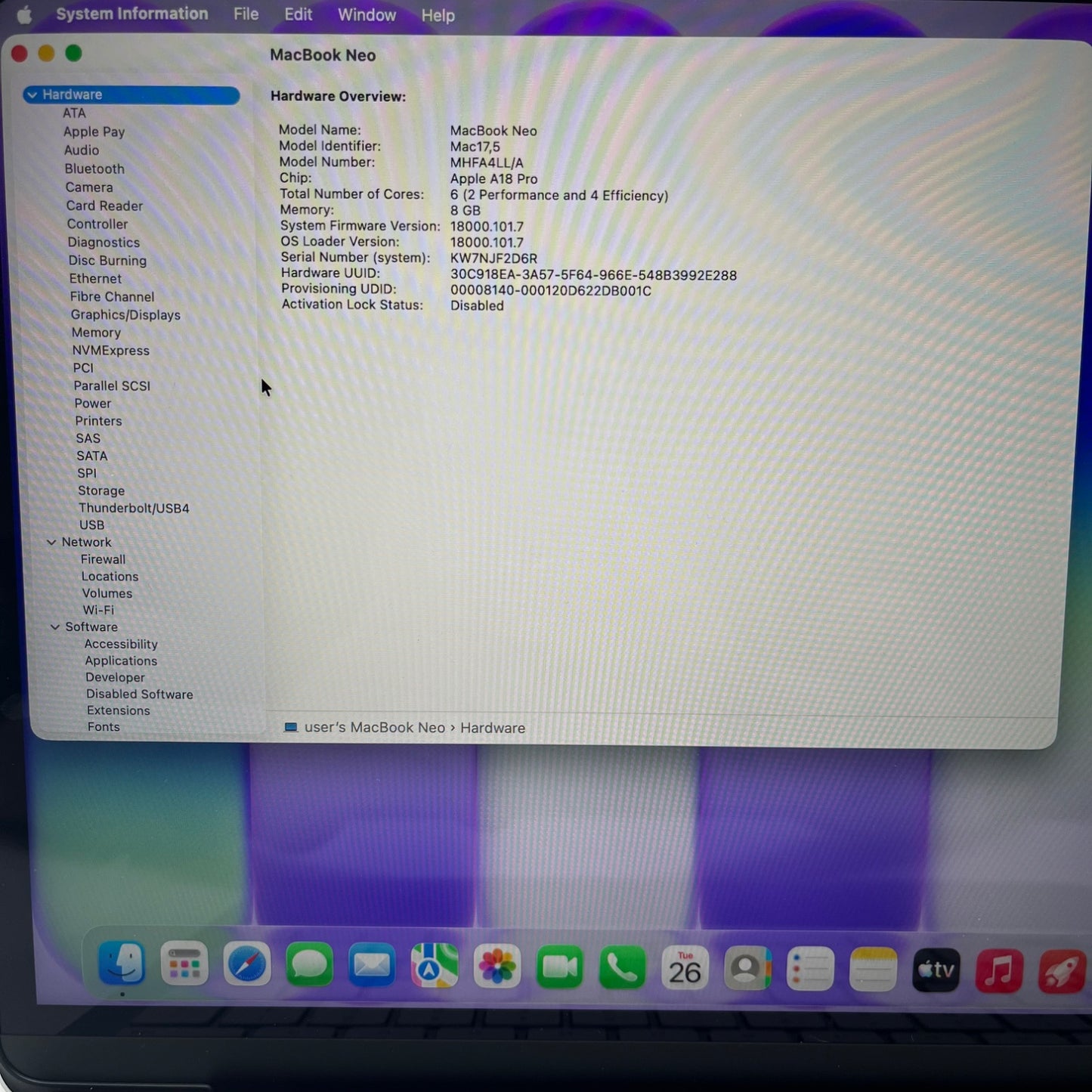The image size is (1092, 1092).
Task: Select Ethernet in the sidebar
Action: [95, 279]
